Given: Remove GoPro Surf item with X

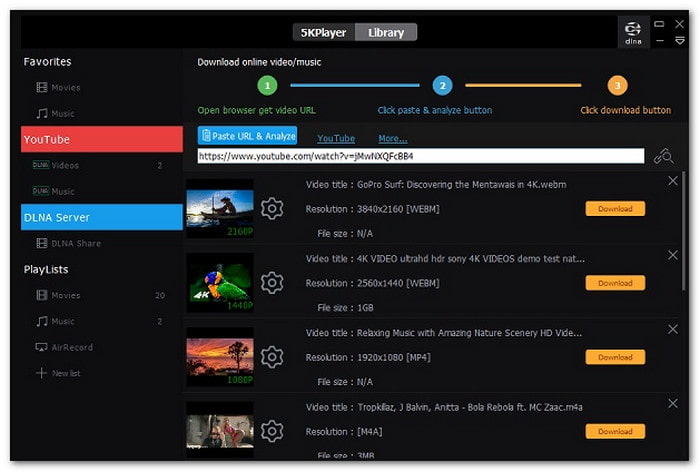Looking at the screenshot, I should (x=673, y=181).
